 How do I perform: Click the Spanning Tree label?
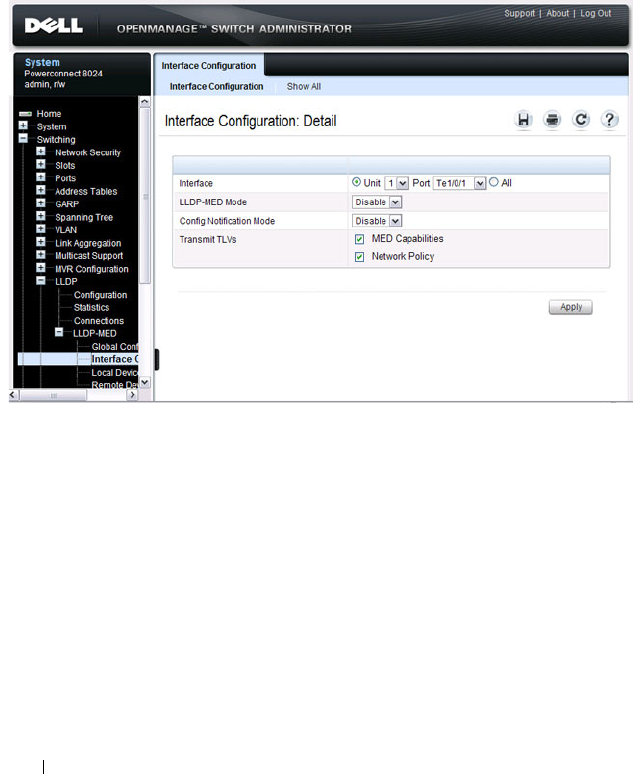click(84, 217)
